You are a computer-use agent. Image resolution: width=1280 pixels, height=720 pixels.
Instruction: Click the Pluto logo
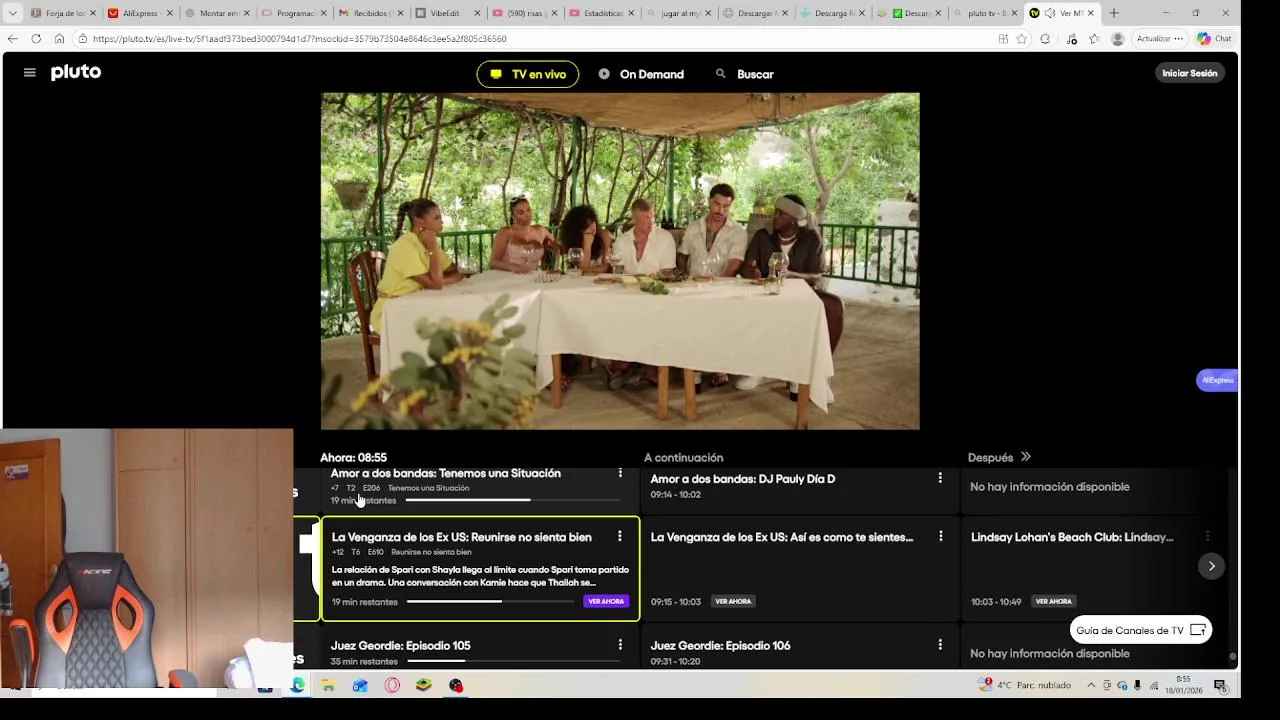[76, 72]
